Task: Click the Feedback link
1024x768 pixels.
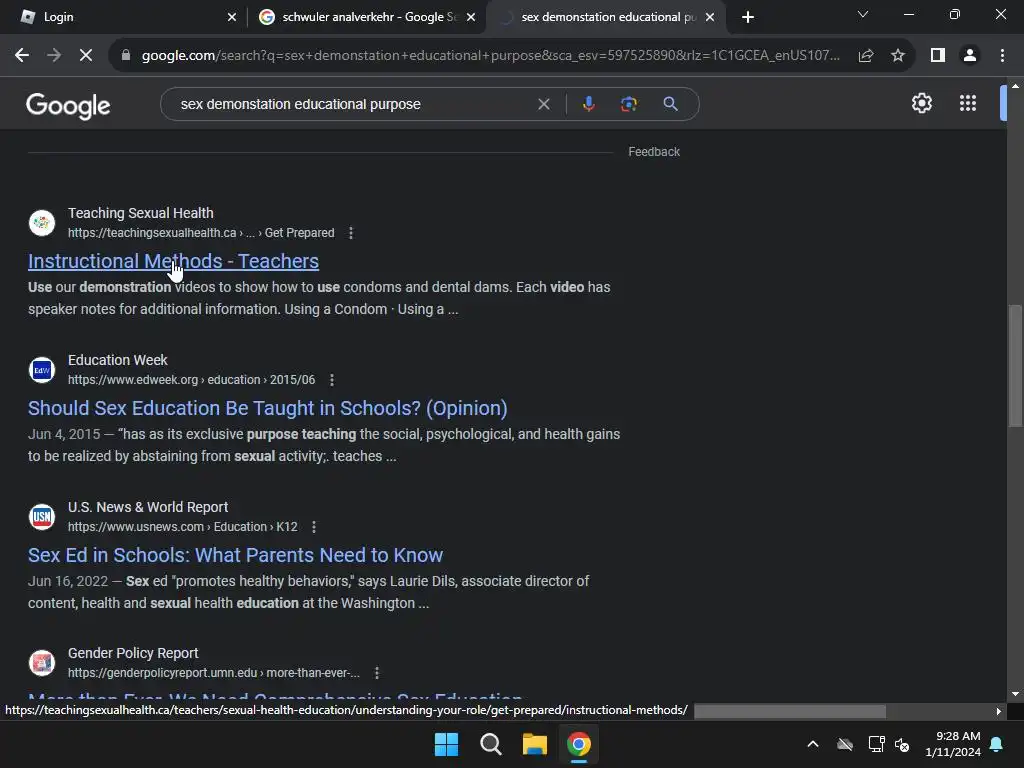Action: tap(654, 152)
